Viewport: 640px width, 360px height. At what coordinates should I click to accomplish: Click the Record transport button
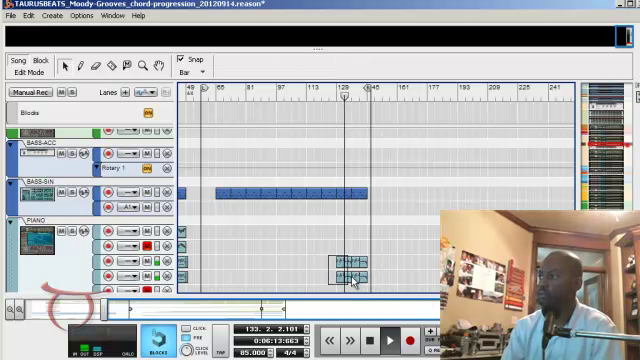tap(410, 340)
